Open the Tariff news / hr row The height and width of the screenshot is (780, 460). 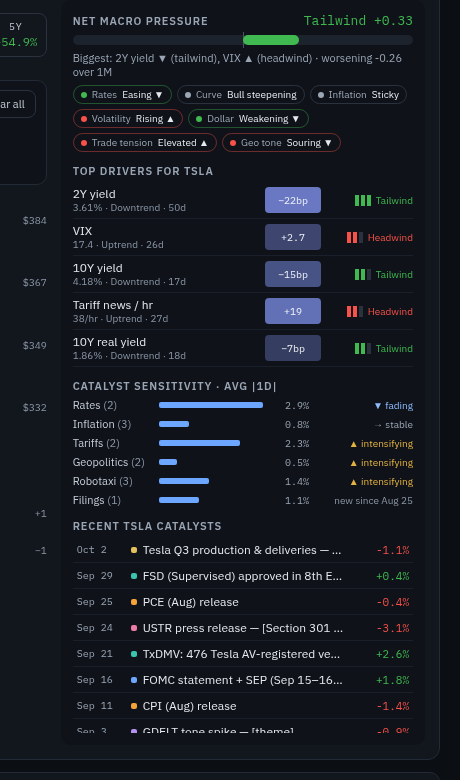pos(243,311)
